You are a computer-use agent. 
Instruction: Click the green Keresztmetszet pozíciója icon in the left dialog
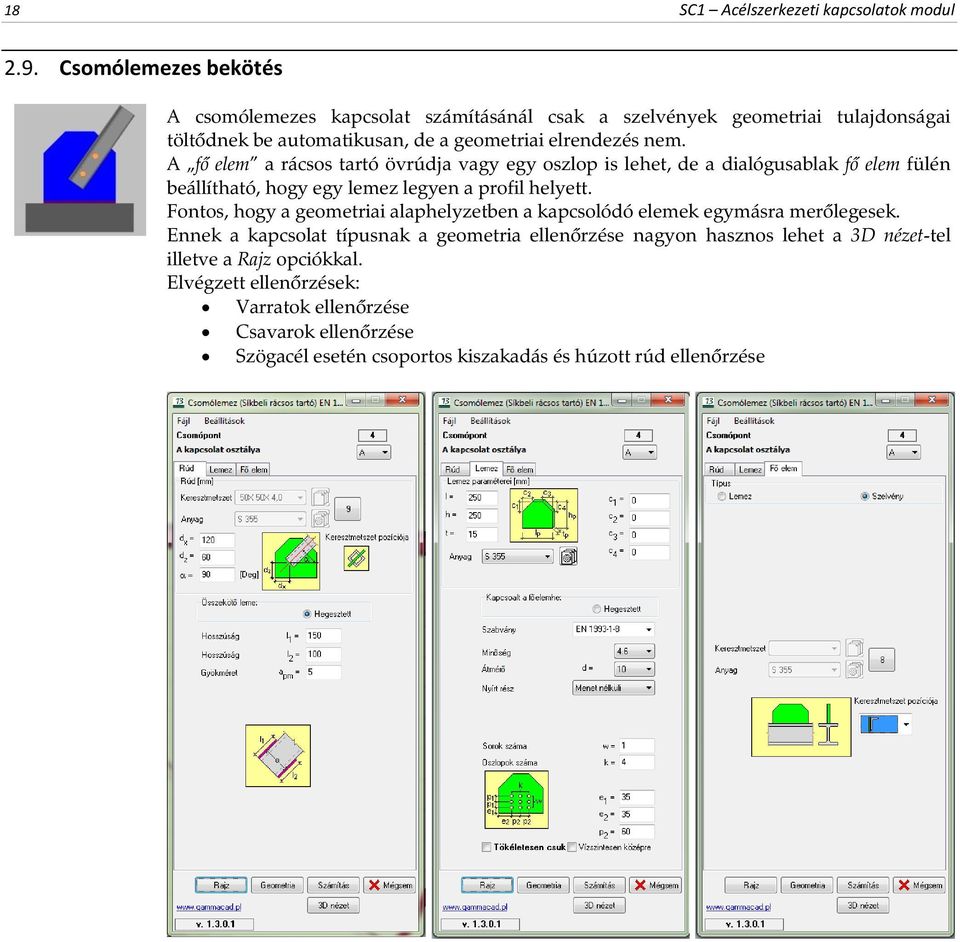[x=356, y=558]
